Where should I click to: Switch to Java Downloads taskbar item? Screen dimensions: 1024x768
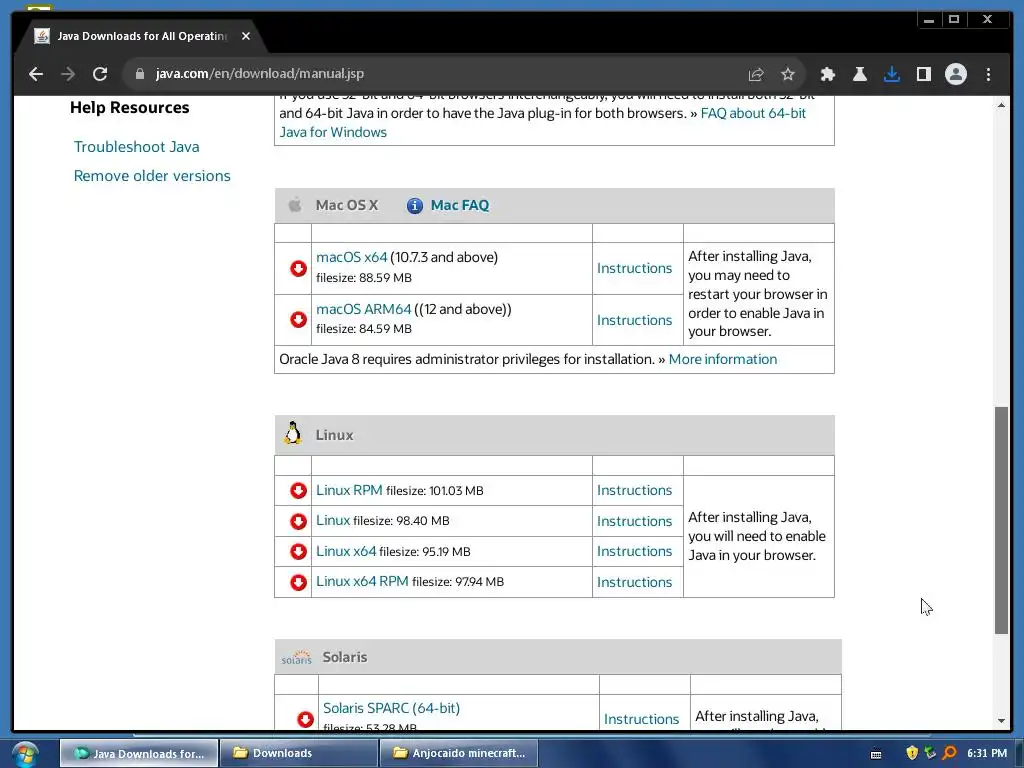pos(139,753)
